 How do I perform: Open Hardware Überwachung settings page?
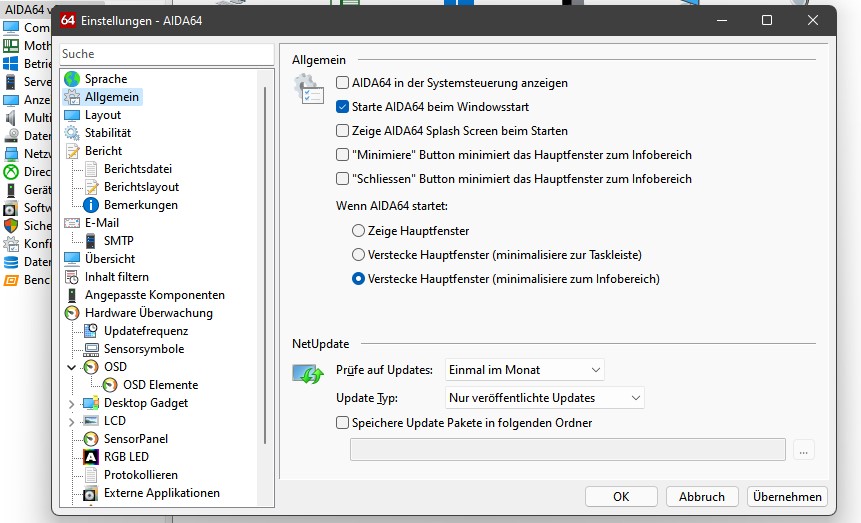(x=149, y=313)
